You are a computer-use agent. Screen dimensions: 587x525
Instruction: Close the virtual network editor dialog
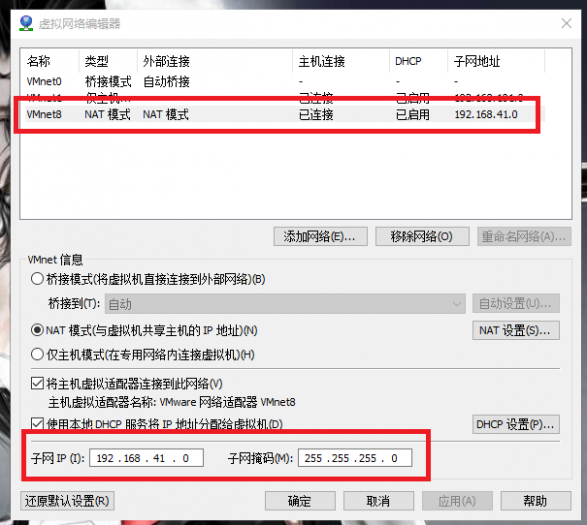(x=566, y=23)
